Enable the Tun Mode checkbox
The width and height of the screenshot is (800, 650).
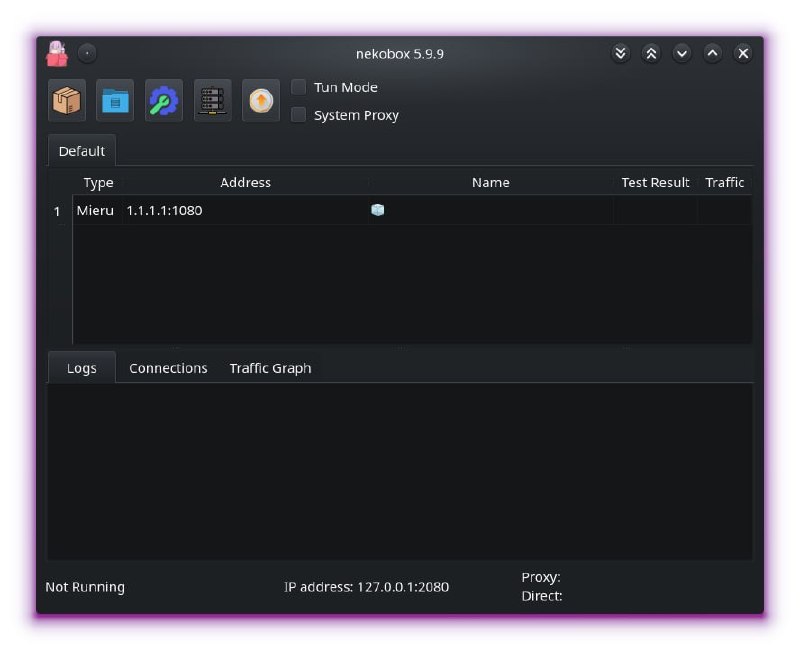(298, 87)
